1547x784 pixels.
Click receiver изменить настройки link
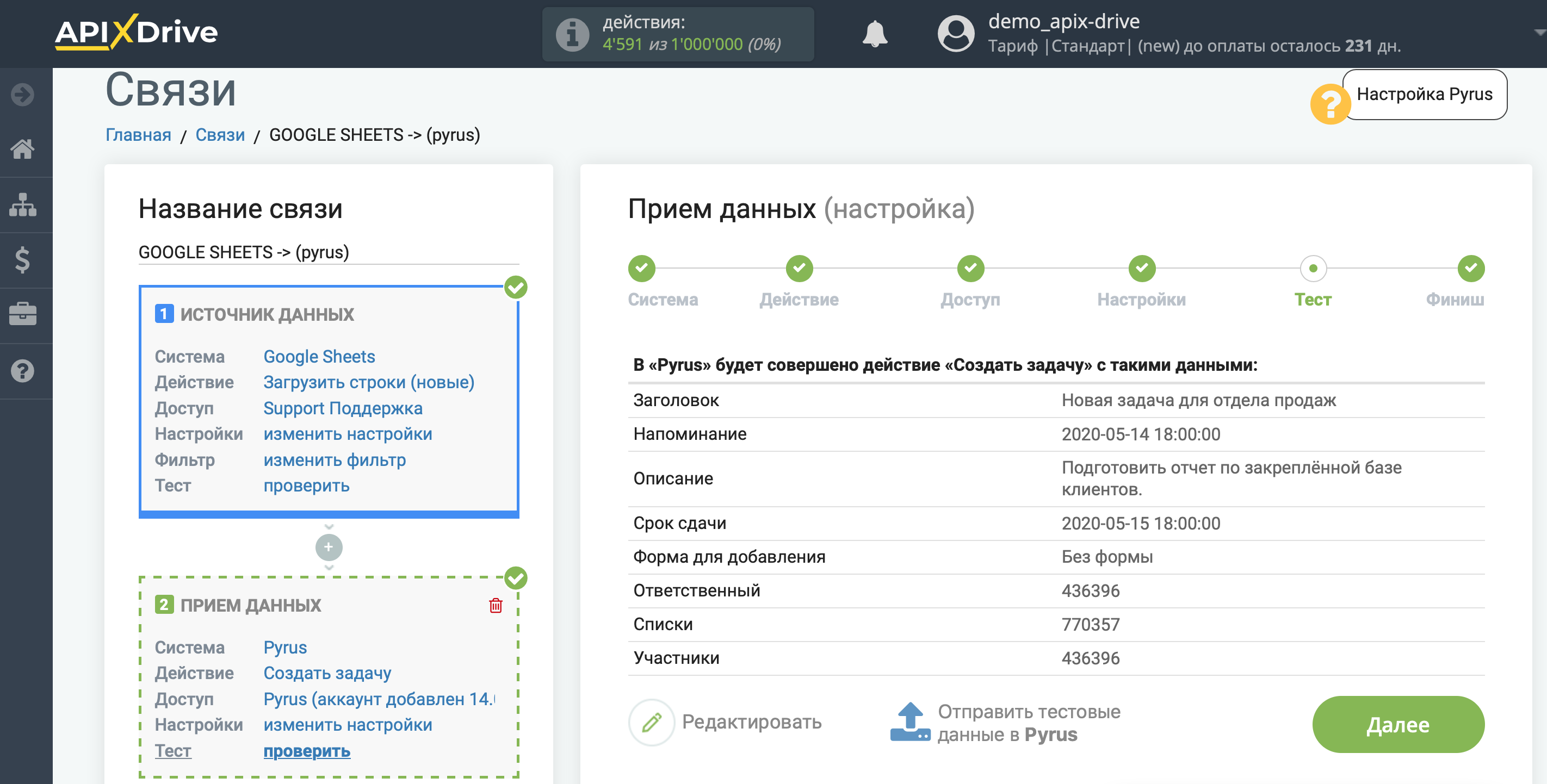(x=348, y=725)
